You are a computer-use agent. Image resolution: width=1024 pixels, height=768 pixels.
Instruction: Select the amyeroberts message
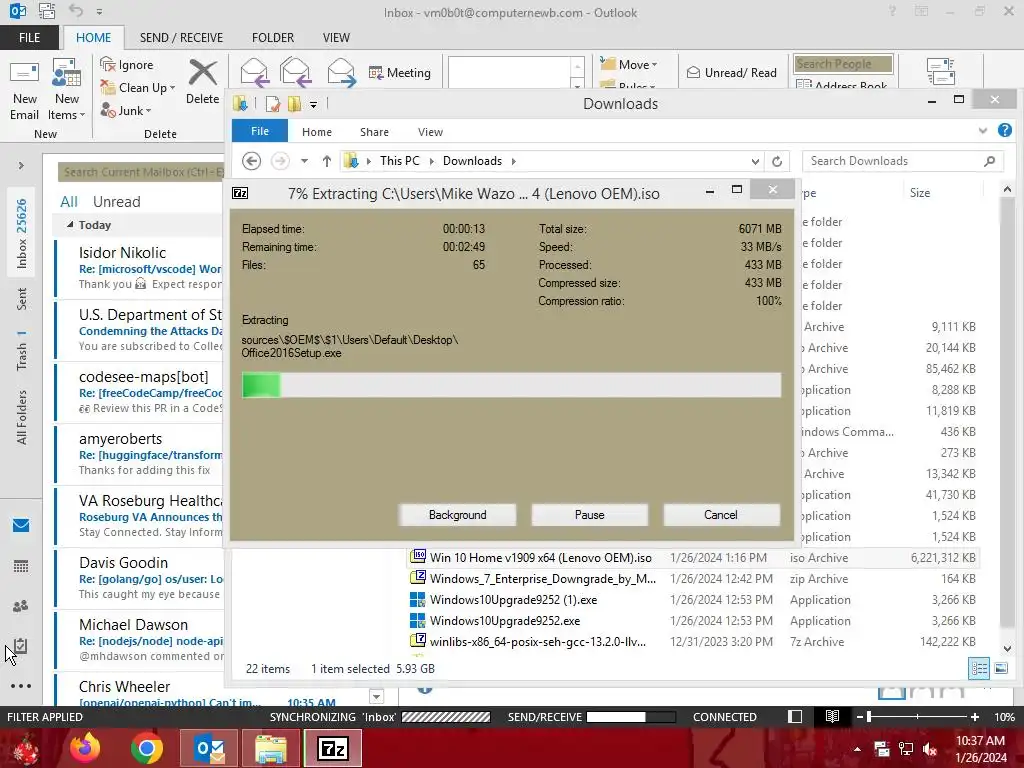[x=140, y=454]
